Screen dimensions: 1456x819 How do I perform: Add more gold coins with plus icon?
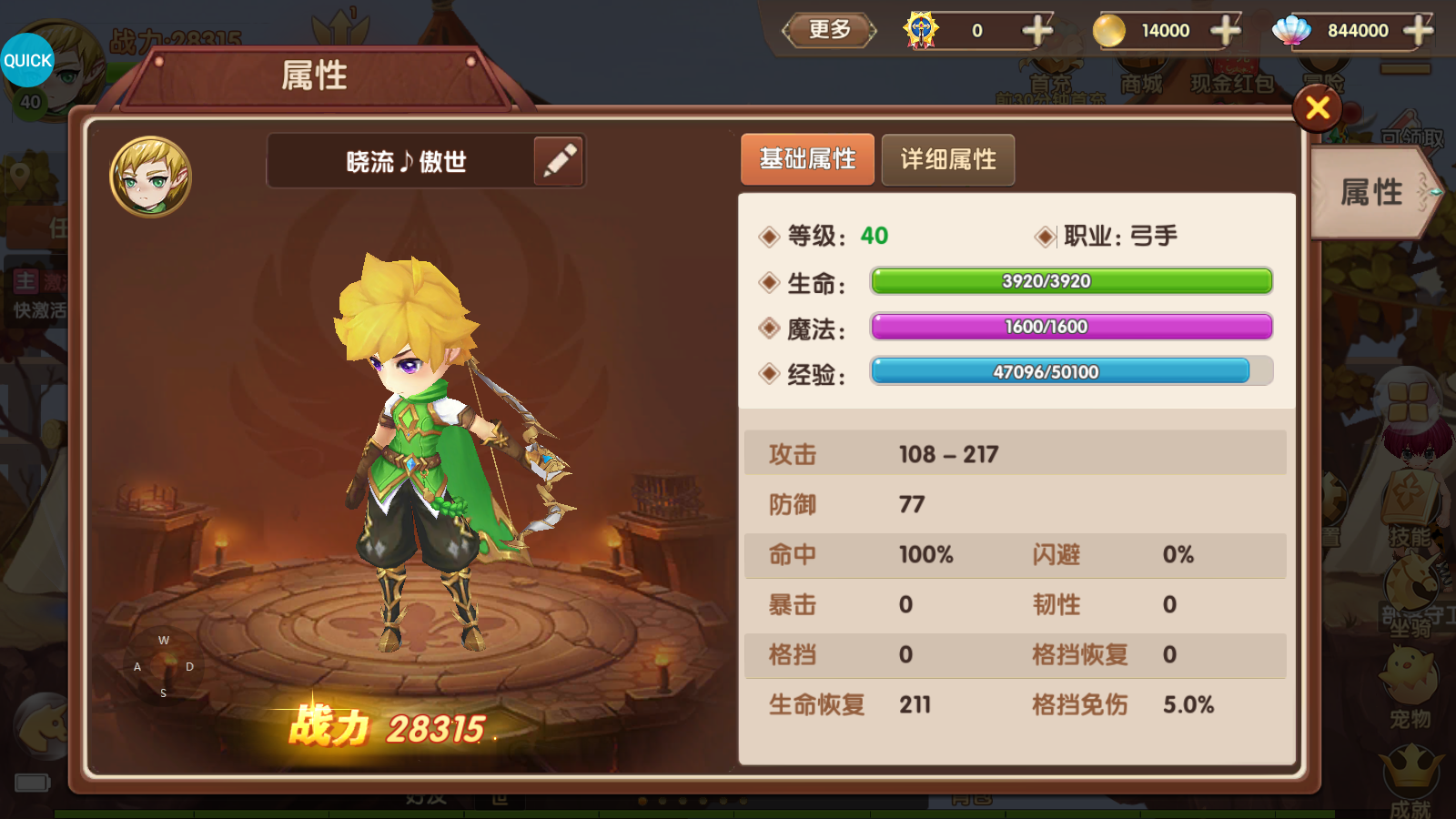[1226, 30]
